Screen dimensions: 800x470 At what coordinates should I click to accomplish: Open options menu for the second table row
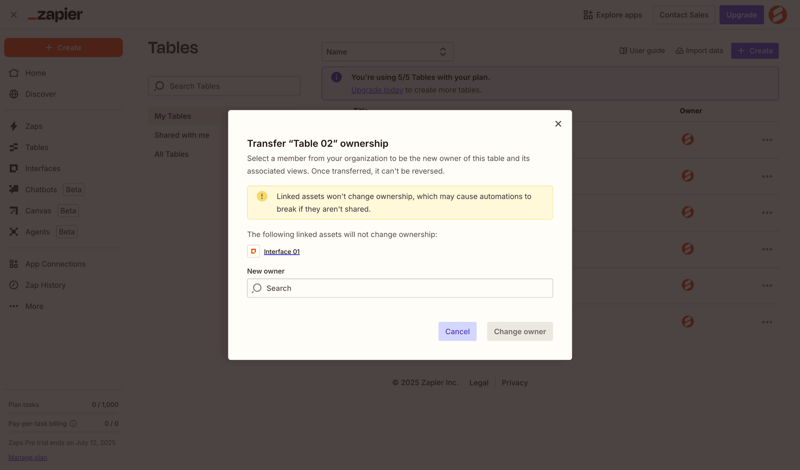767,176
